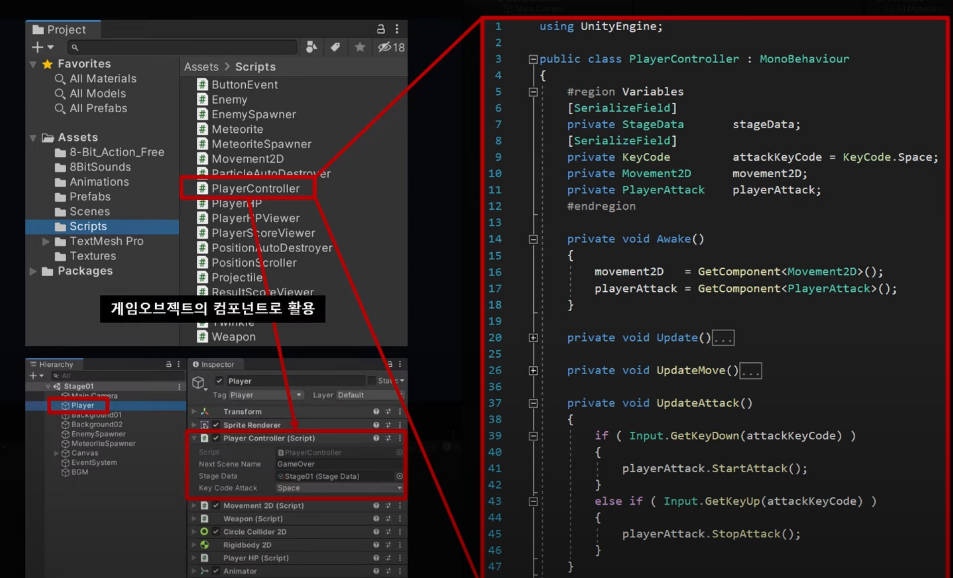Collapse the Variables region fold

click(533, 92)
